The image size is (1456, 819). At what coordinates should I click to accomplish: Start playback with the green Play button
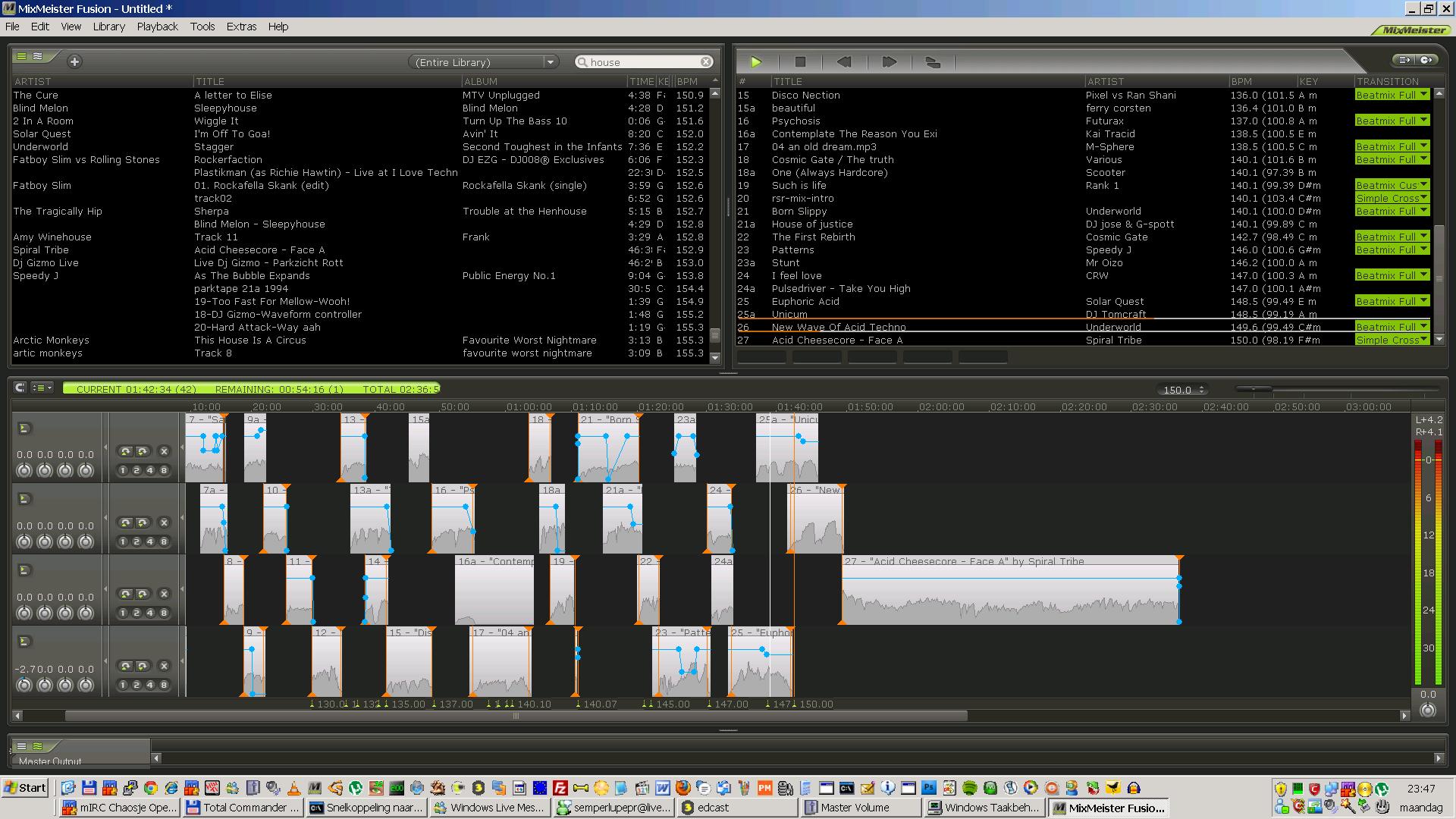[x=755, y=62]
